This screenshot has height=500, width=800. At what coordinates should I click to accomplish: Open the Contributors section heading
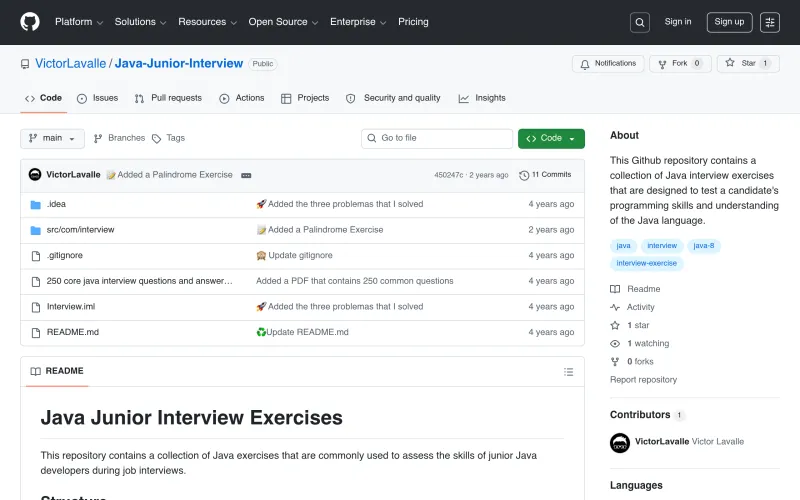[x=640, y=415]
